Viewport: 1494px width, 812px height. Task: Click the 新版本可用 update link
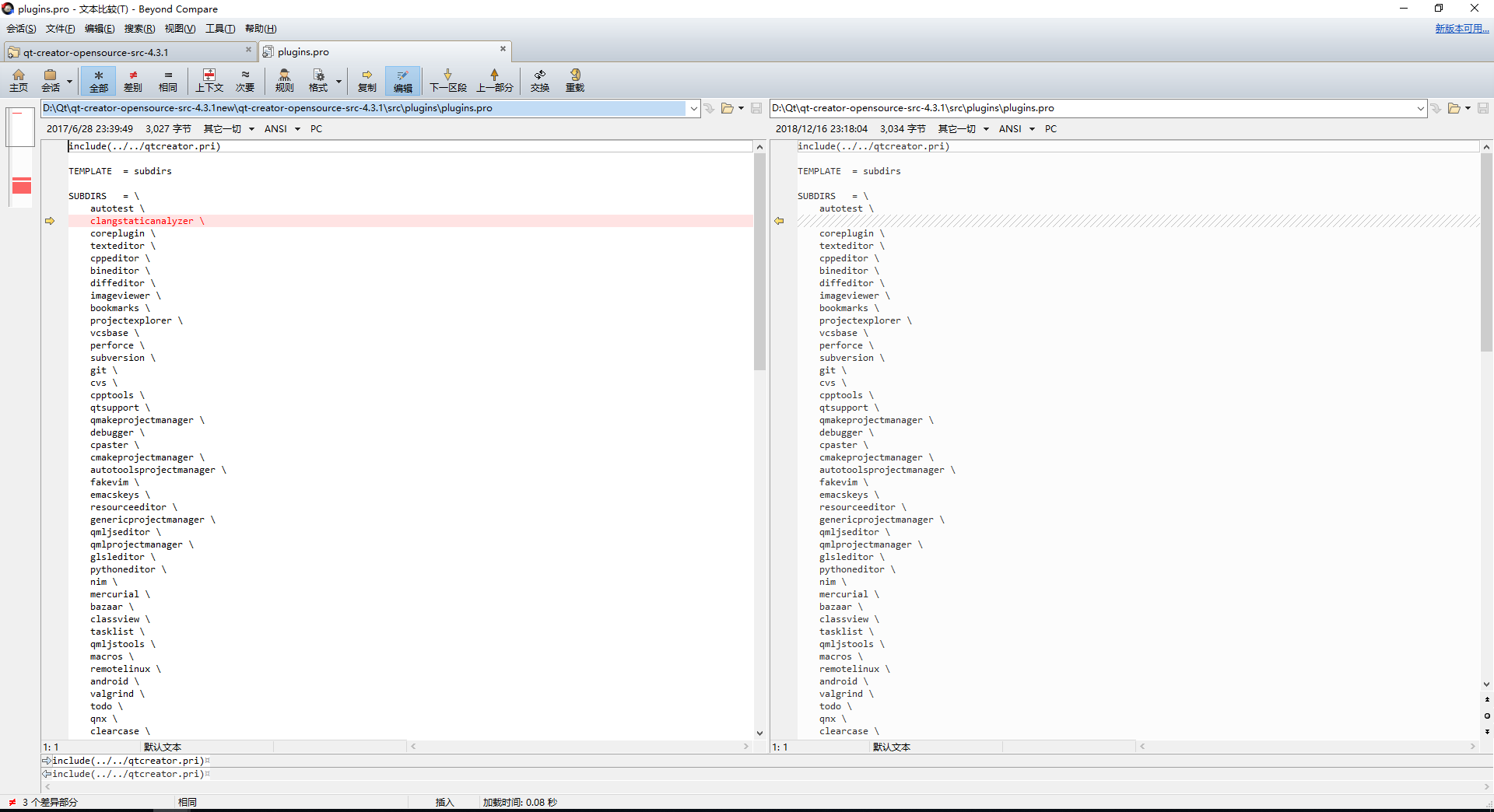tap(1461, 27)
